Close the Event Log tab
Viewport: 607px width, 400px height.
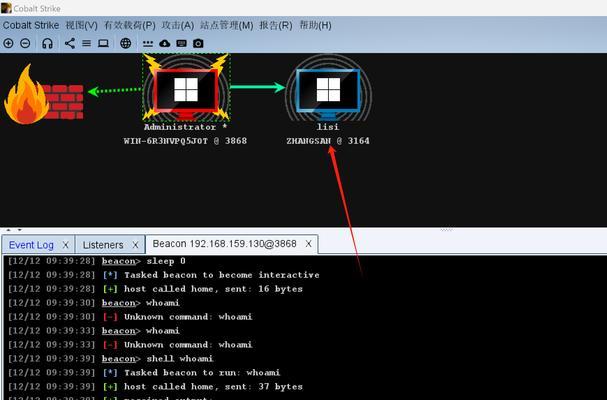[65, 245]
